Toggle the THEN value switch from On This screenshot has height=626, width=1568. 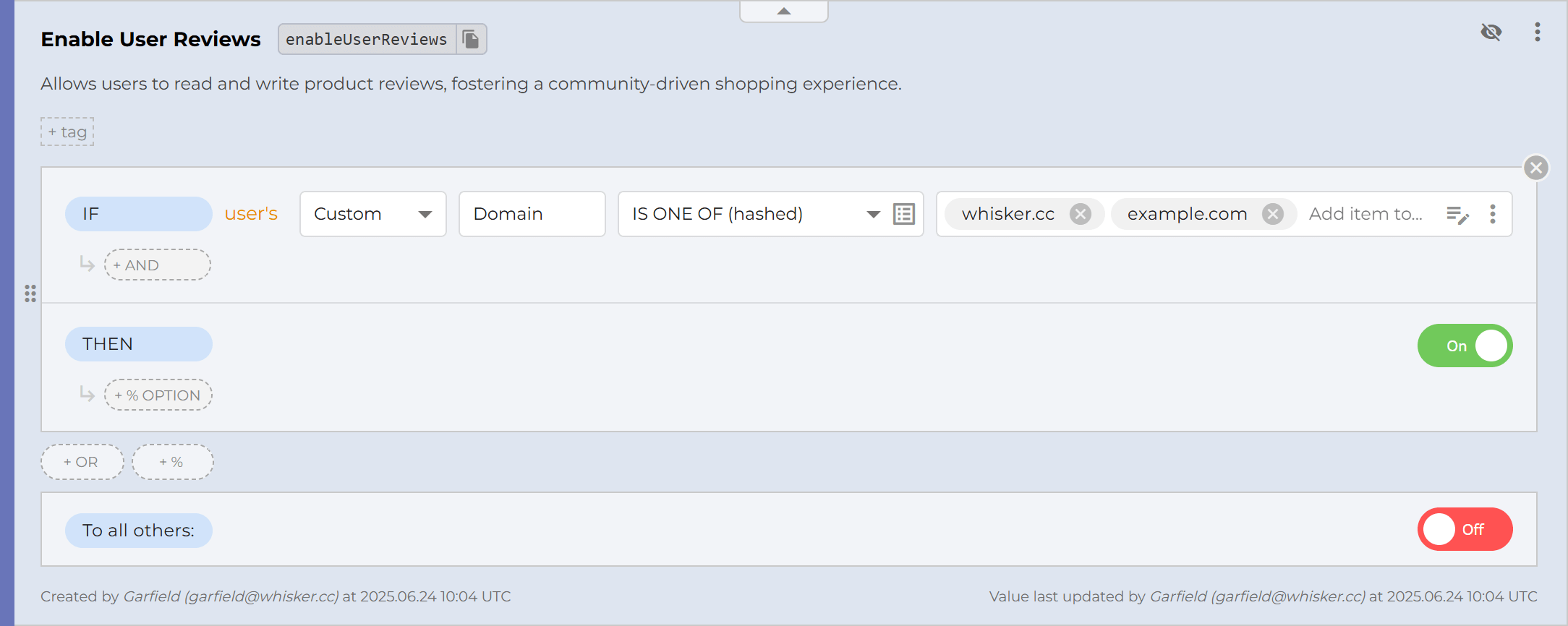pos(1465,346)
